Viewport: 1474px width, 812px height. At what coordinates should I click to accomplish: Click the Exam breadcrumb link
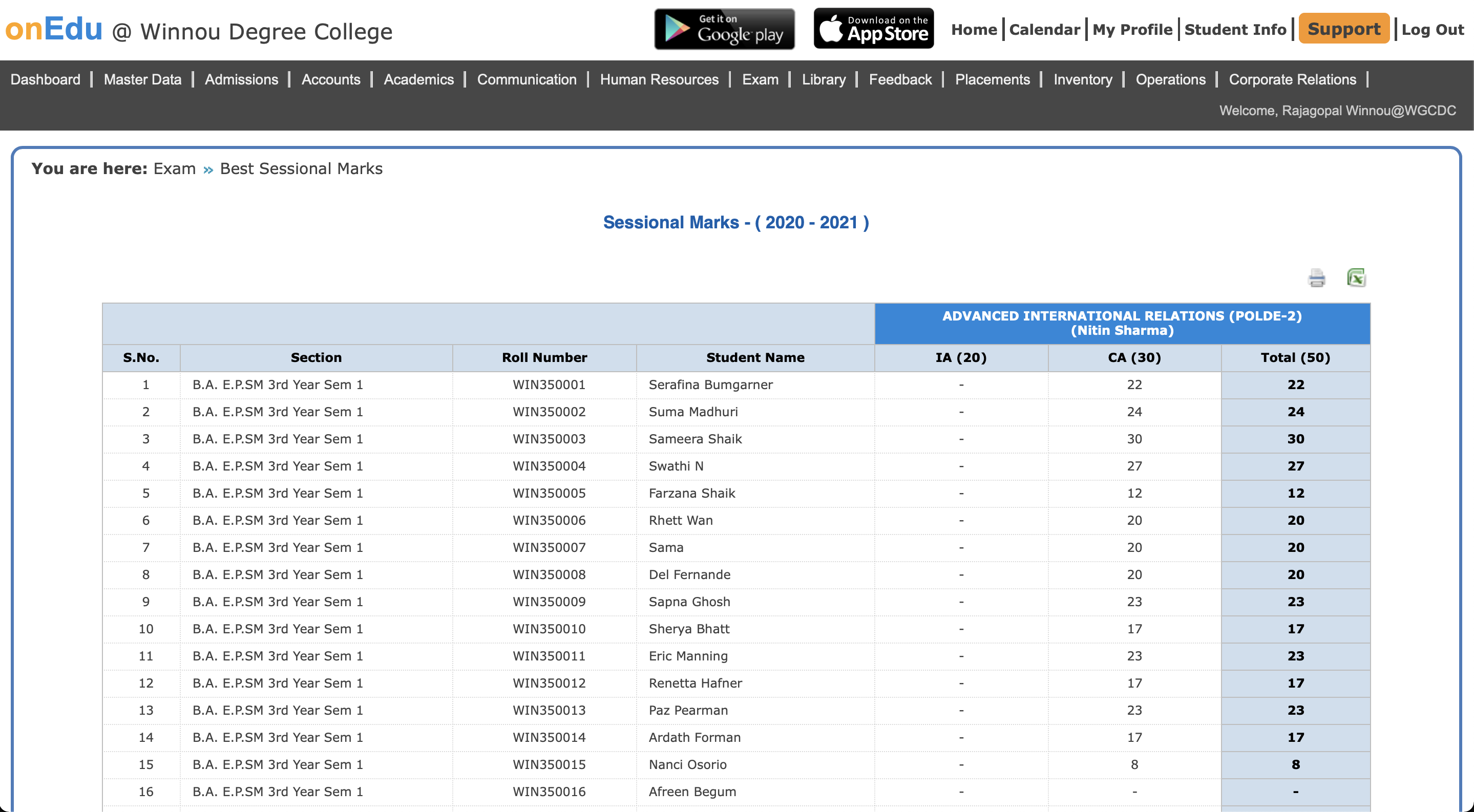(175, 168)
